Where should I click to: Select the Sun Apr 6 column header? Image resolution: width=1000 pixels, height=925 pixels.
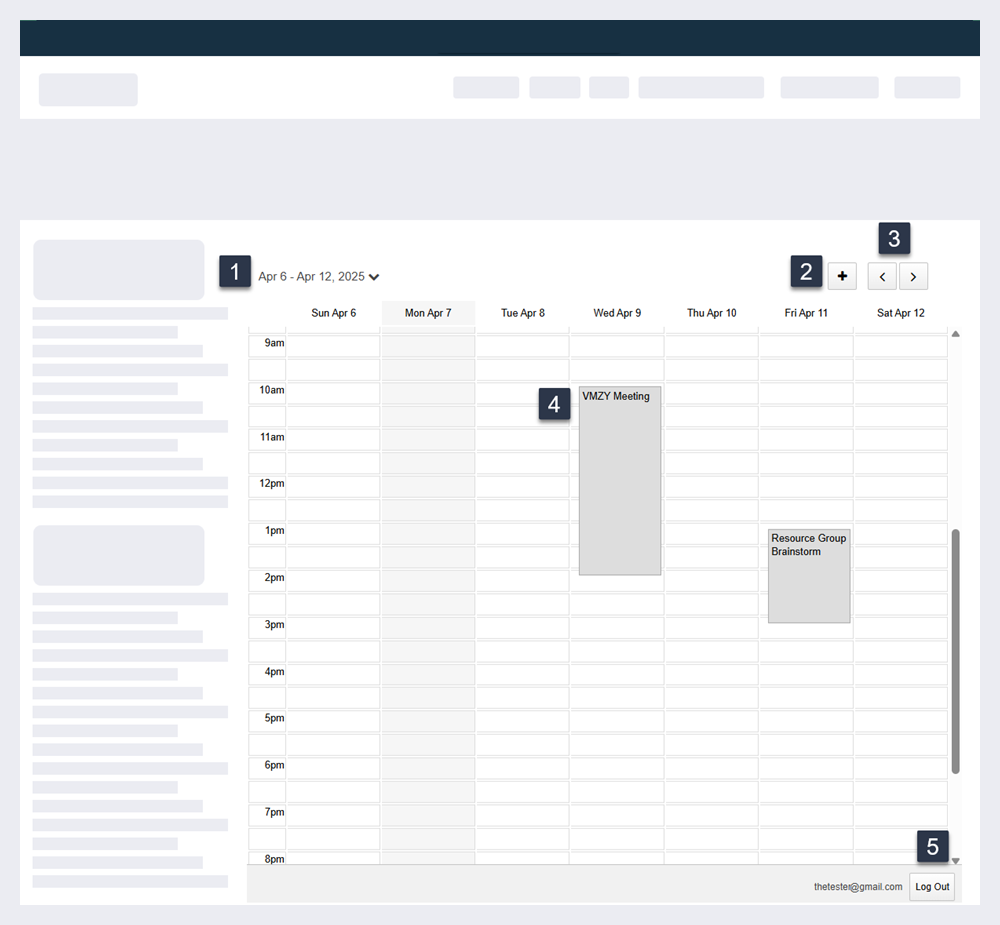pos(333,313)
